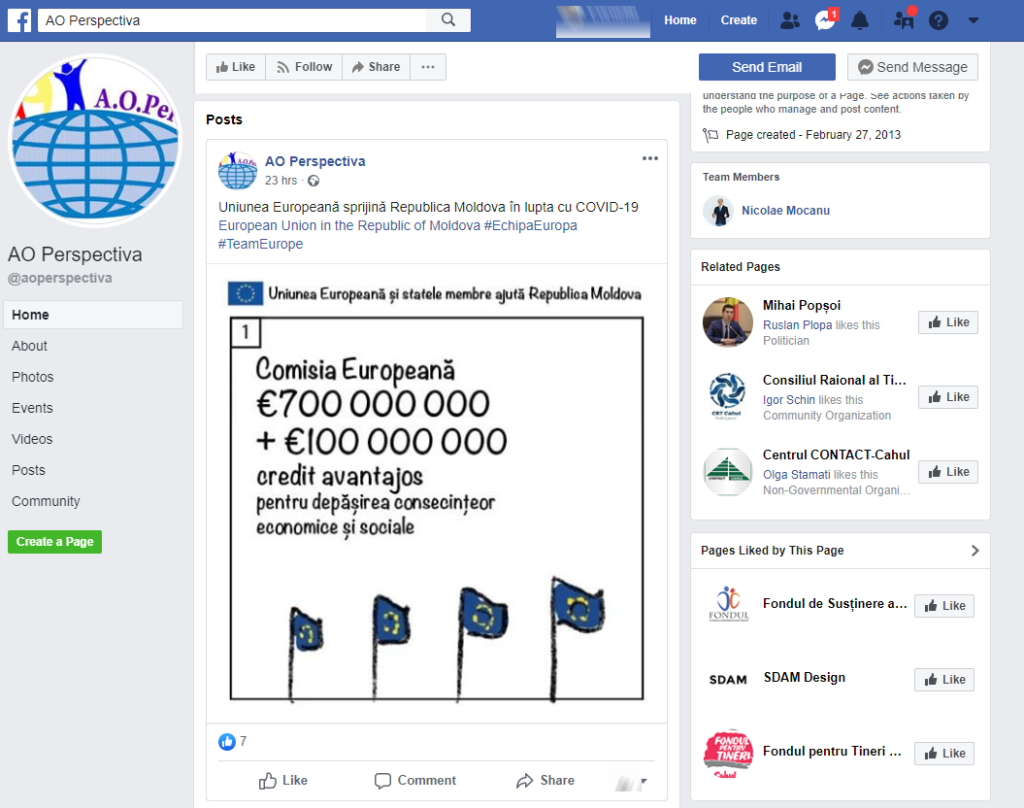Viewport: 1024px width, 808px height.
Task: Click the #TeamEurope hashtag link
Action: [260, 244]
